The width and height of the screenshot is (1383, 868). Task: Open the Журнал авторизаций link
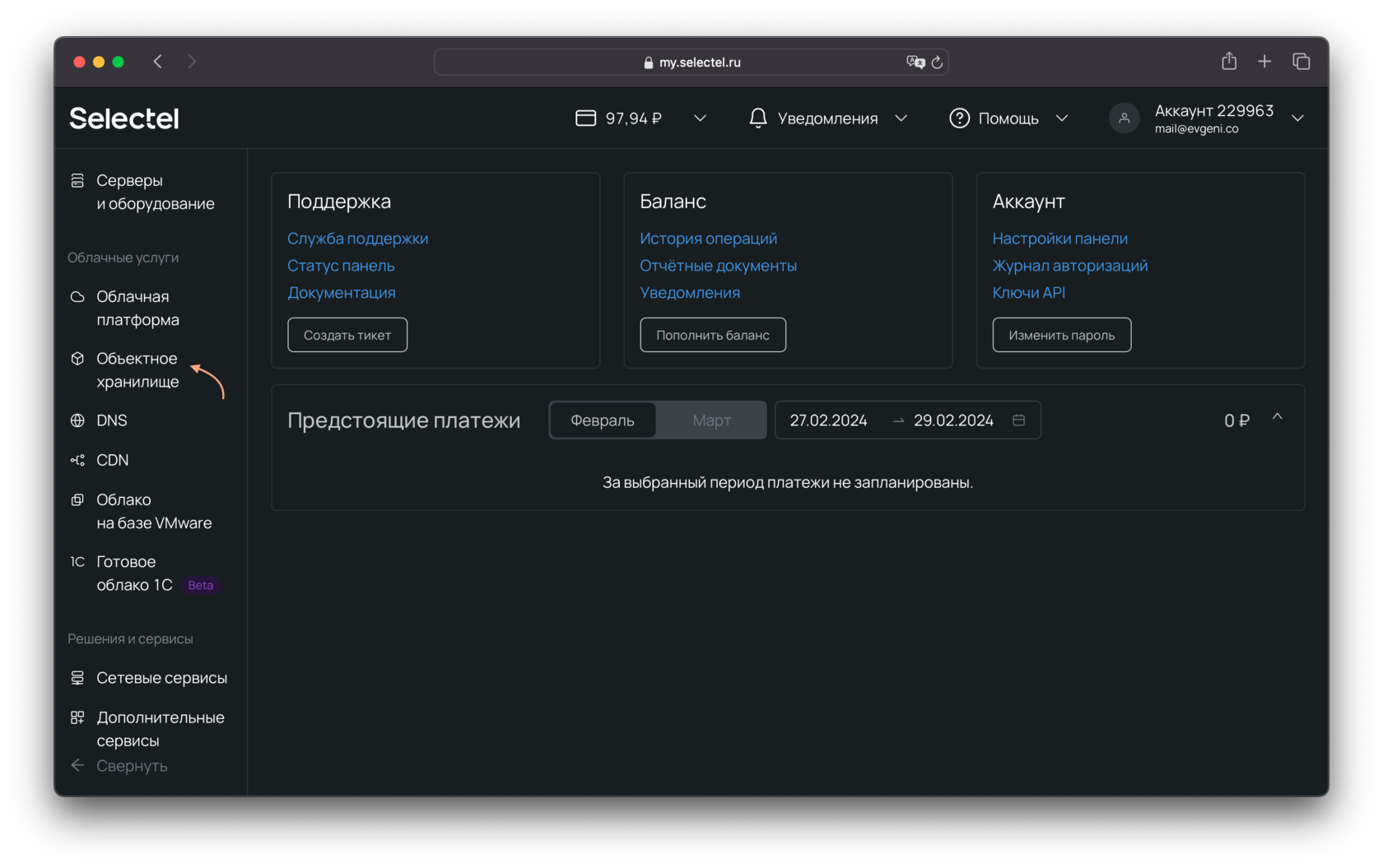[1069, 266]
